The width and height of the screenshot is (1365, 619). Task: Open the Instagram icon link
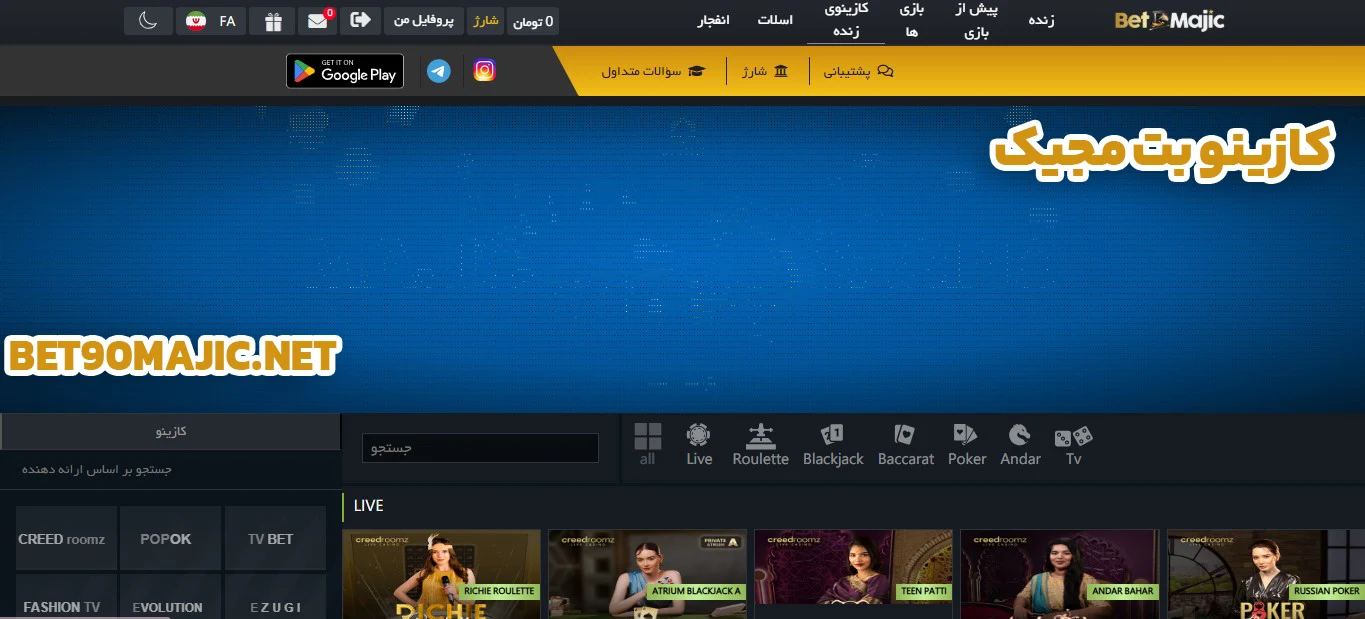pyautogui.click(x=484, y=71)
